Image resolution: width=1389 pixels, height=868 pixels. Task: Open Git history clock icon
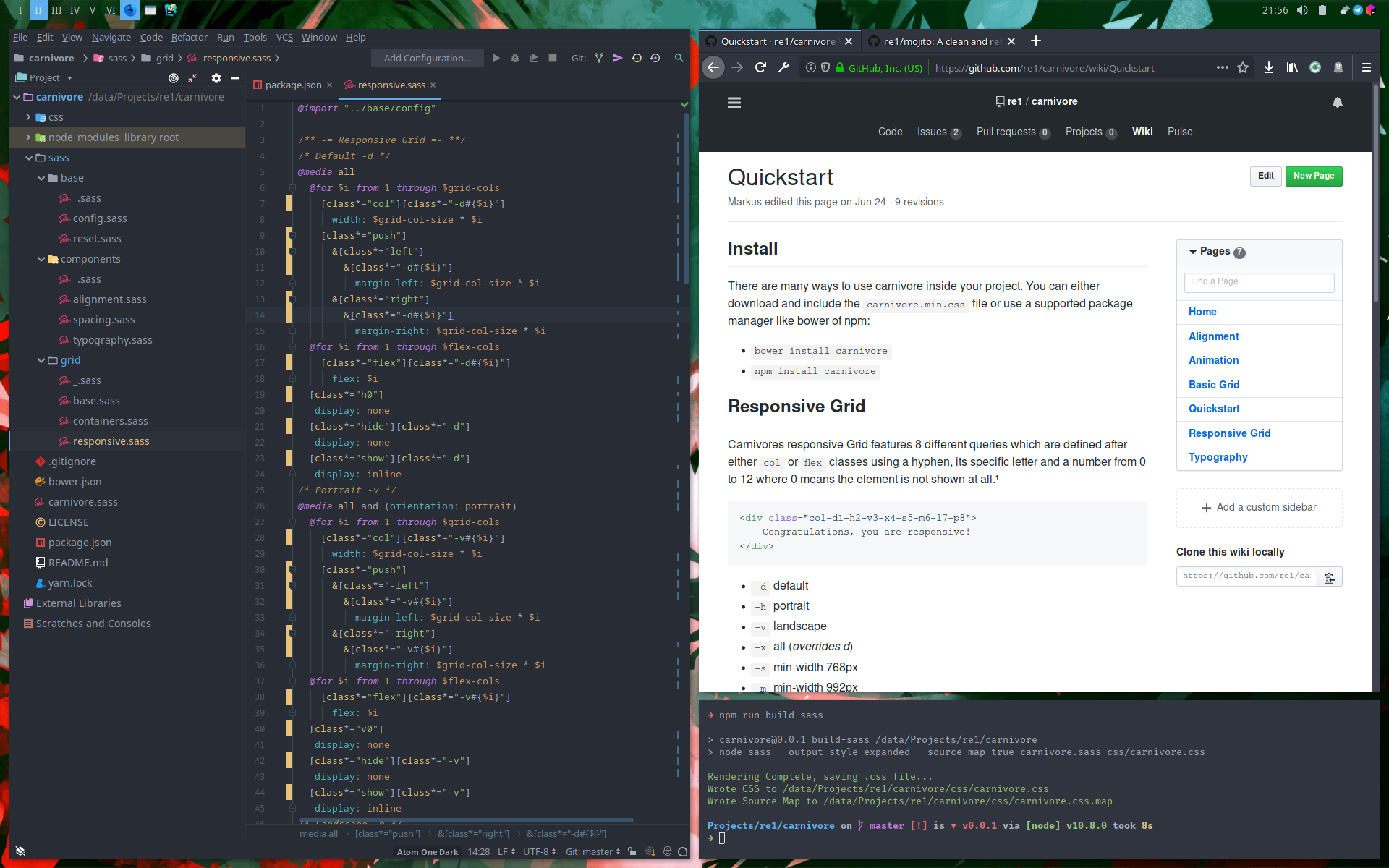[x=637, y=58]
